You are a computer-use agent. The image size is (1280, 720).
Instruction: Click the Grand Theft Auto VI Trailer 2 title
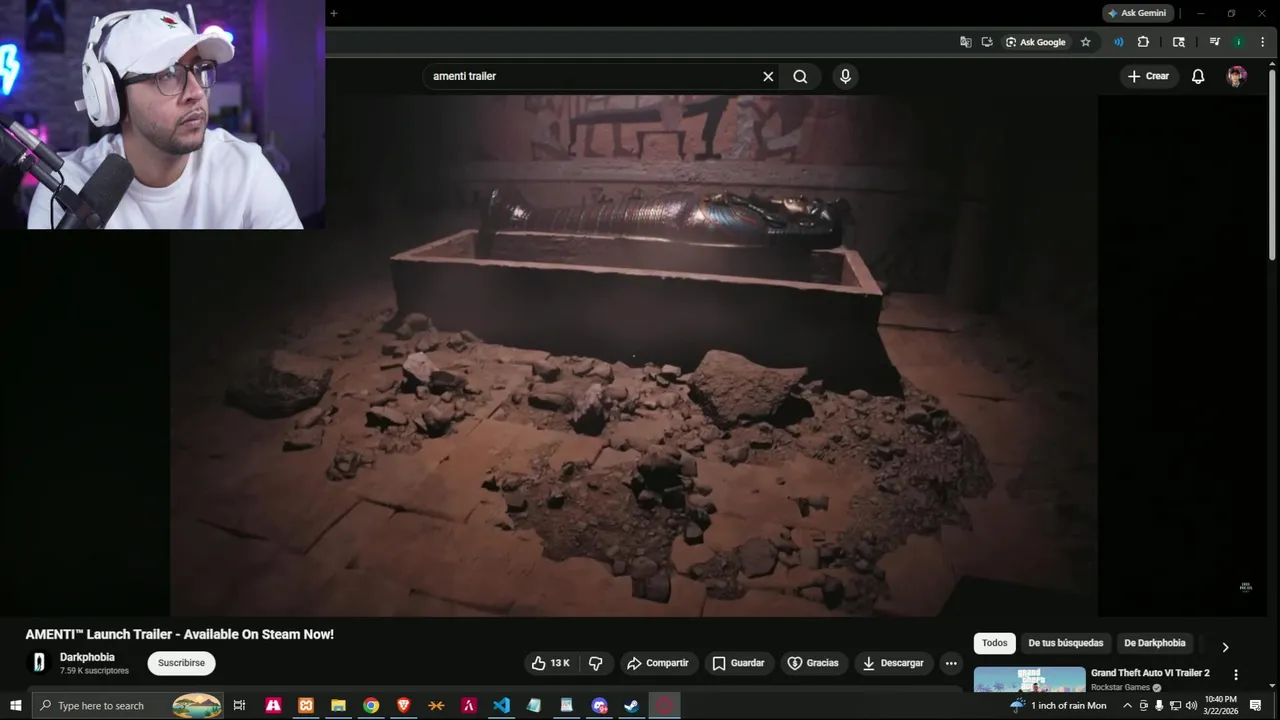point(1150,673)
